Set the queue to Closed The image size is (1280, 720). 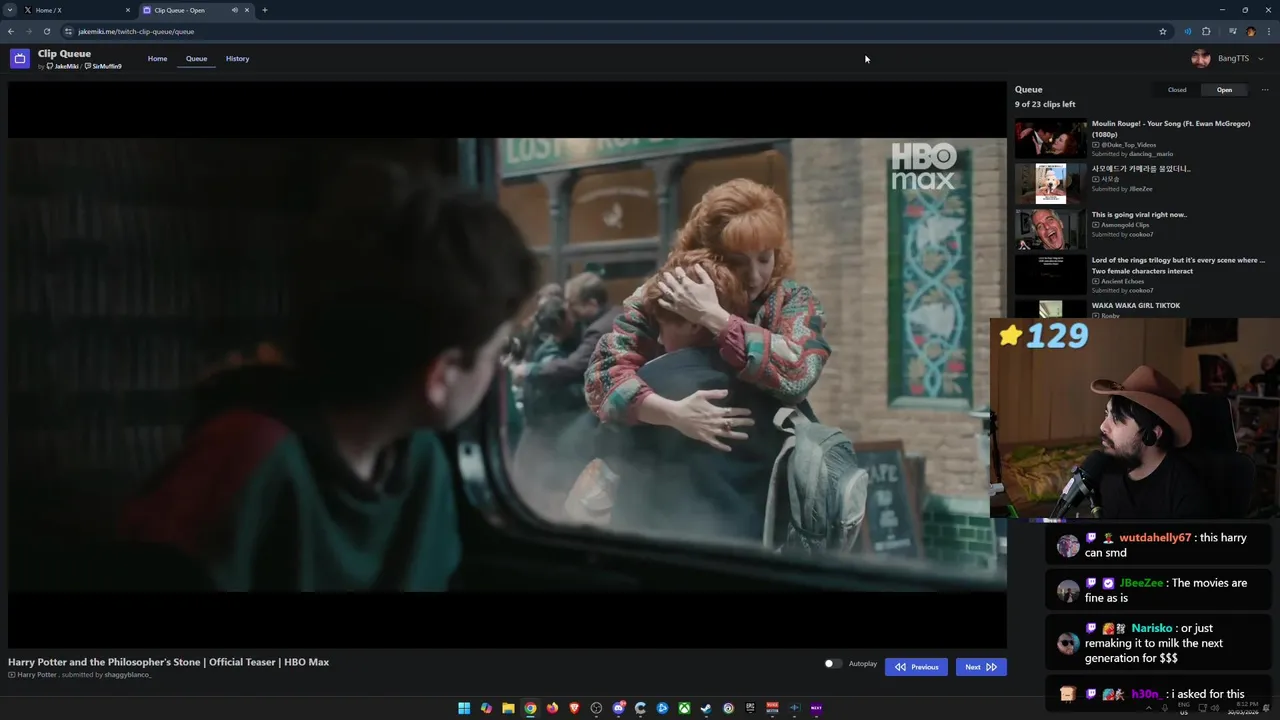pos(1177,90)
